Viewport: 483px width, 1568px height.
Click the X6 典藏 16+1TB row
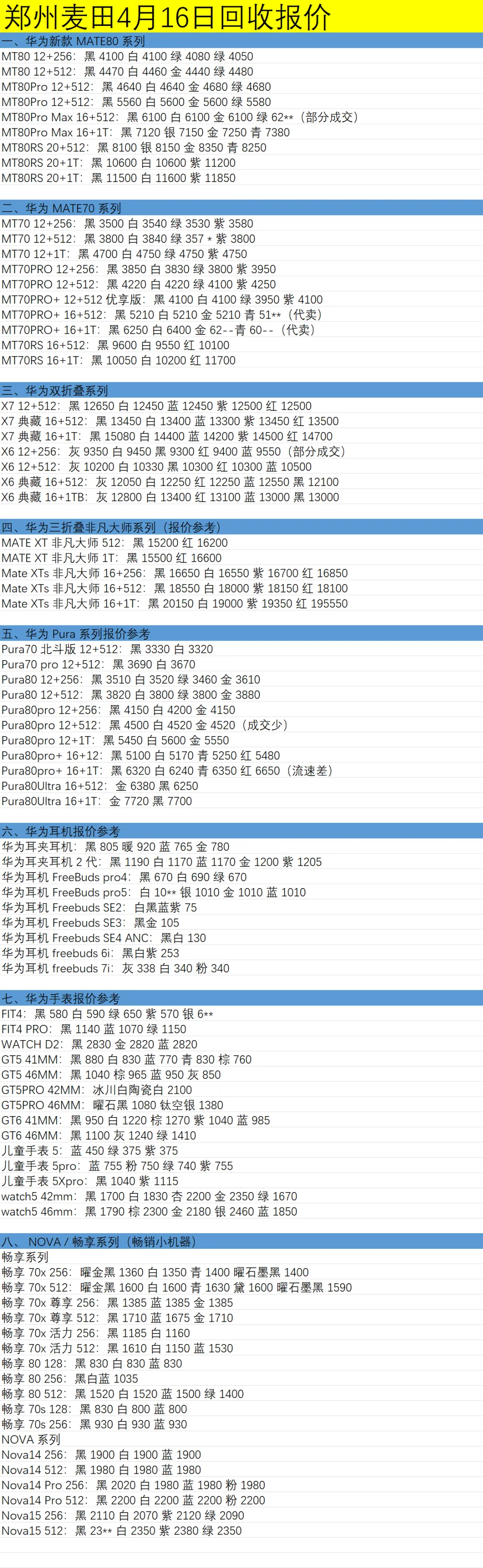(241, 497)
